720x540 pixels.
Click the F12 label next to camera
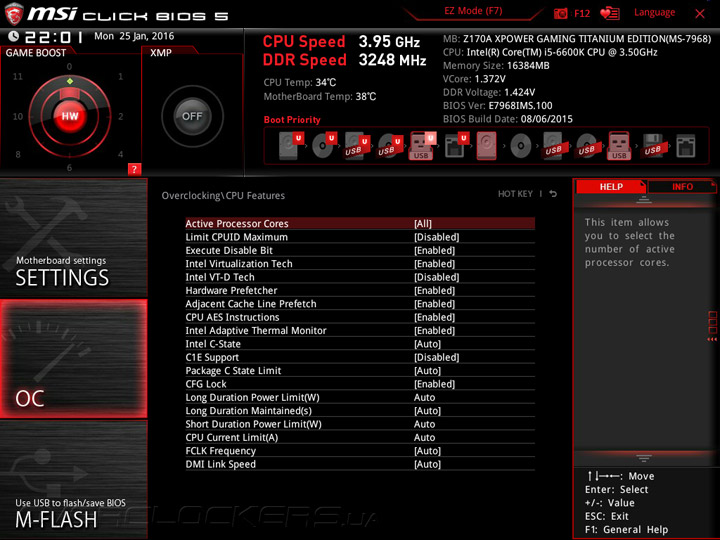582,13
